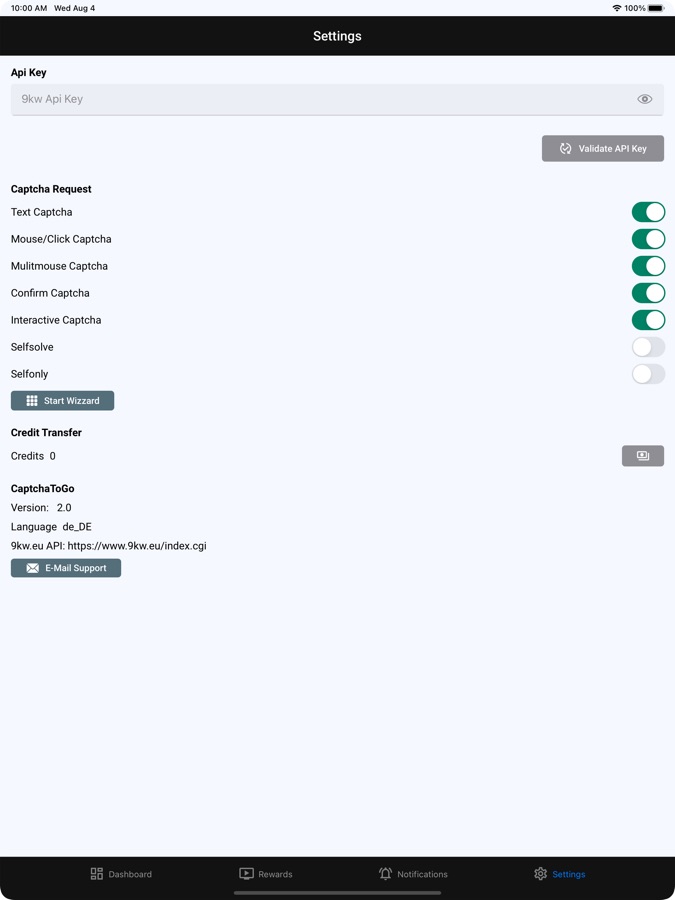
Task: Focus the 9kw Api Key field
Action: coord(320,99)
